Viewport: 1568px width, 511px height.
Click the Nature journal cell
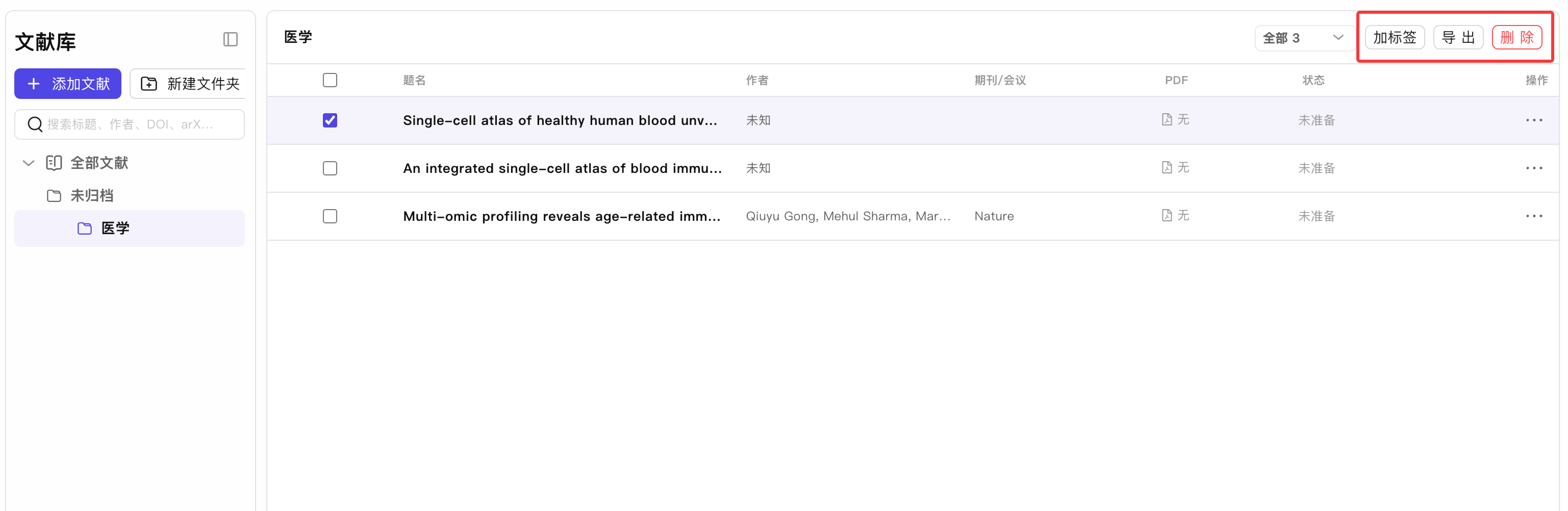click(994, 217)
